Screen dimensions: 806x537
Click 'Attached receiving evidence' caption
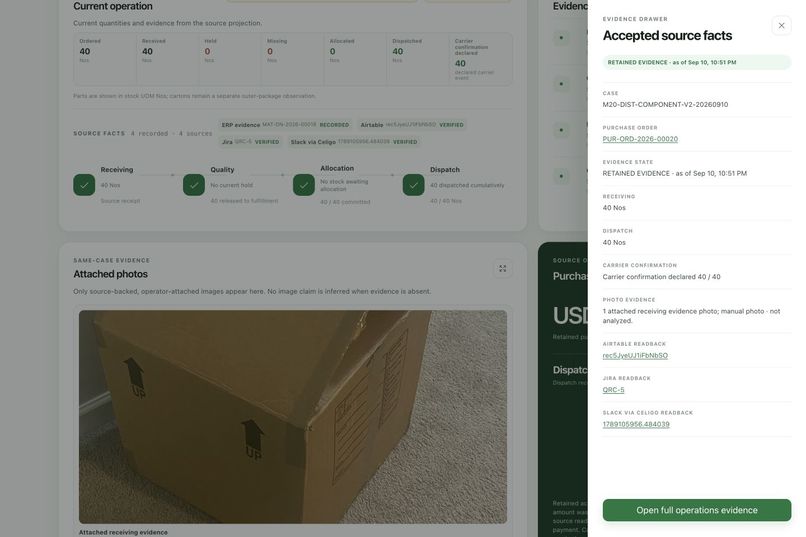(x=123, y=532)
